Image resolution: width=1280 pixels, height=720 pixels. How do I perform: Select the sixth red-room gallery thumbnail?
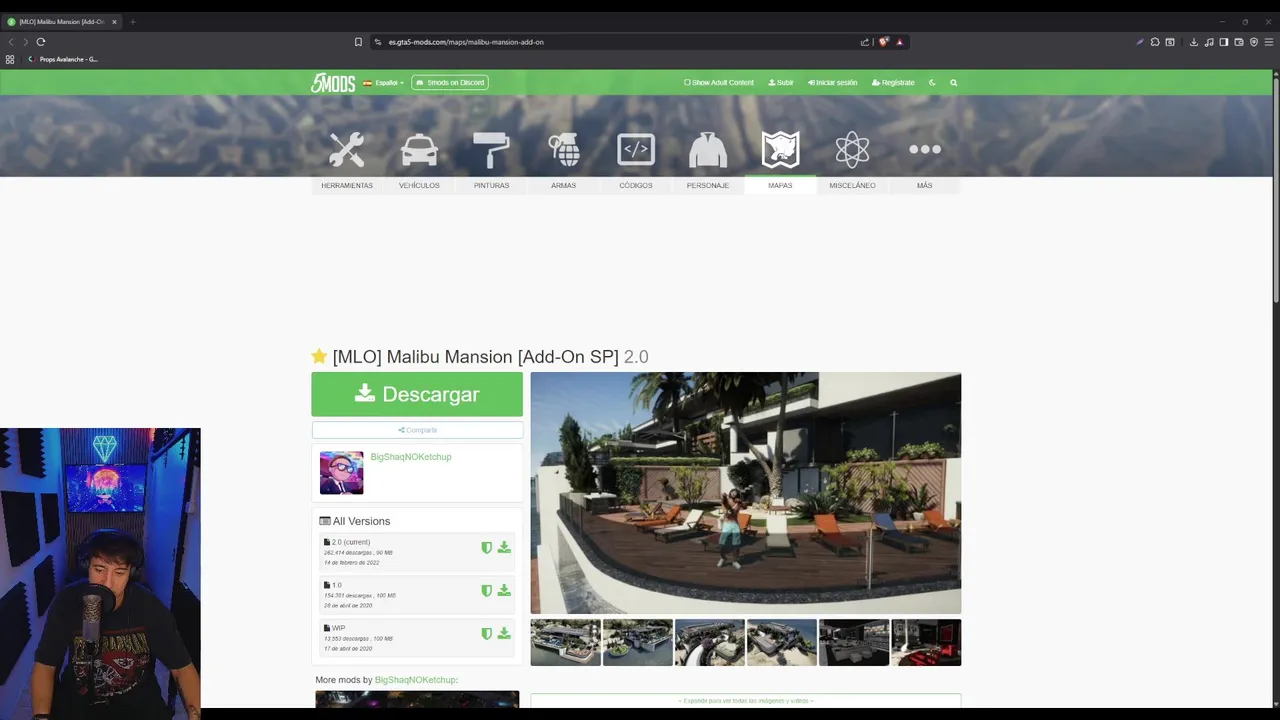click(926, 642)
